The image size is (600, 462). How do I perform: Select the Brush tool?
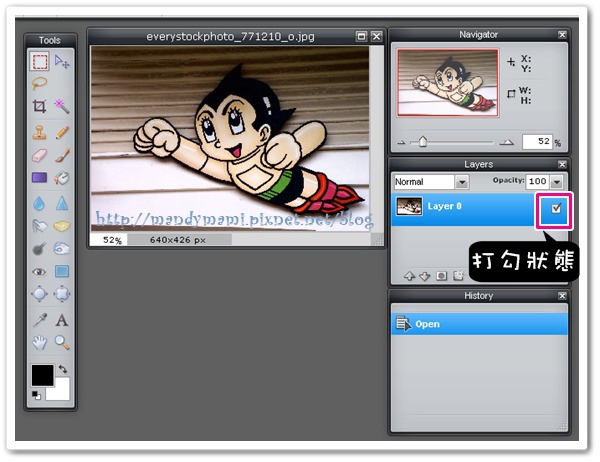point(62,155)
